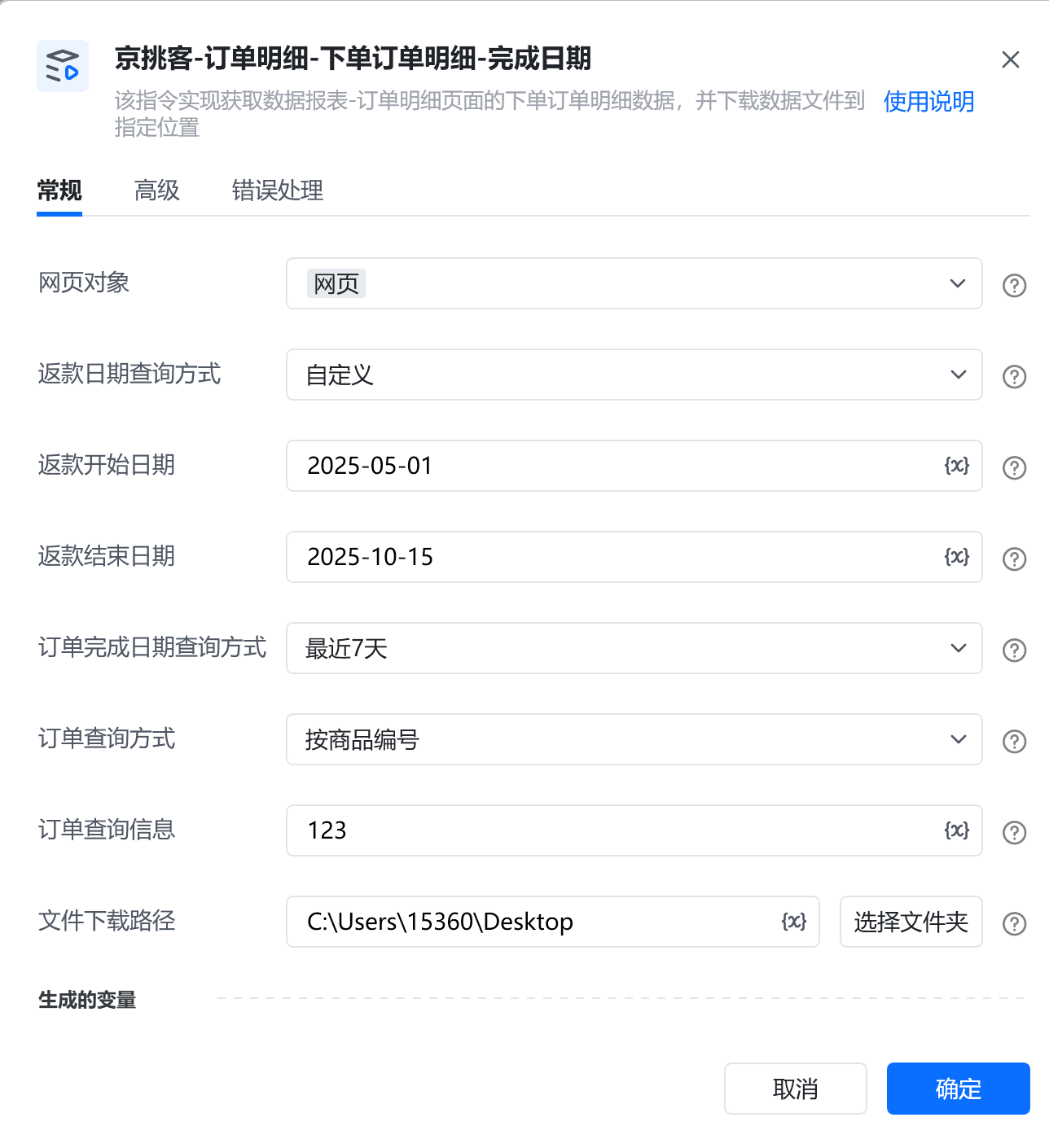Insert variable into 订单查询信息 field
Image resolution: width=1049 pixels, height=1148 pixels.
coord(957,830)
